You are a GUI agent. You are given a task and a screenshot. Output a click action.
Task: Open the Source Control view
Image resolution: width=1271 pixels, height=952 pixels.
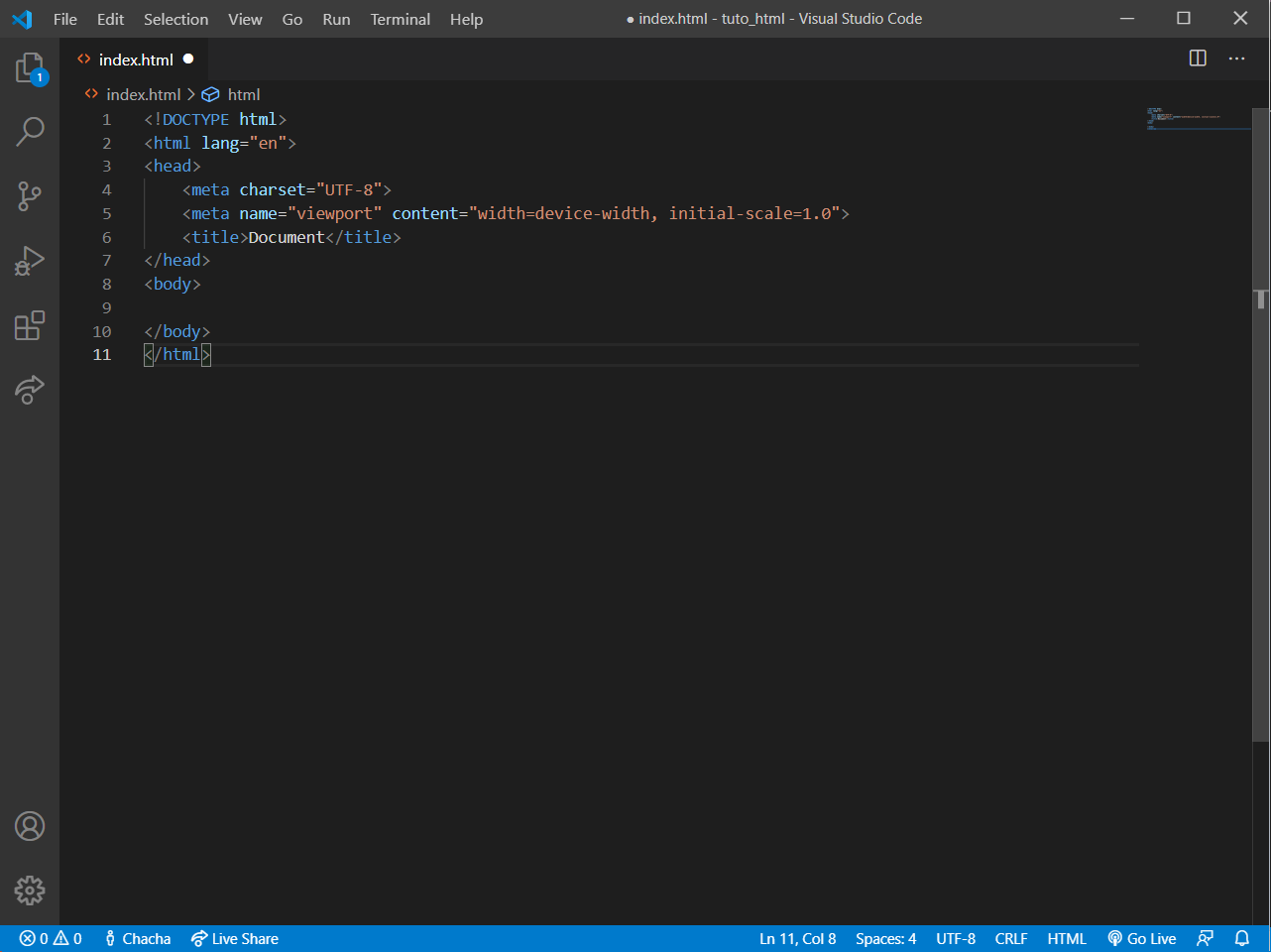point(30,195)
